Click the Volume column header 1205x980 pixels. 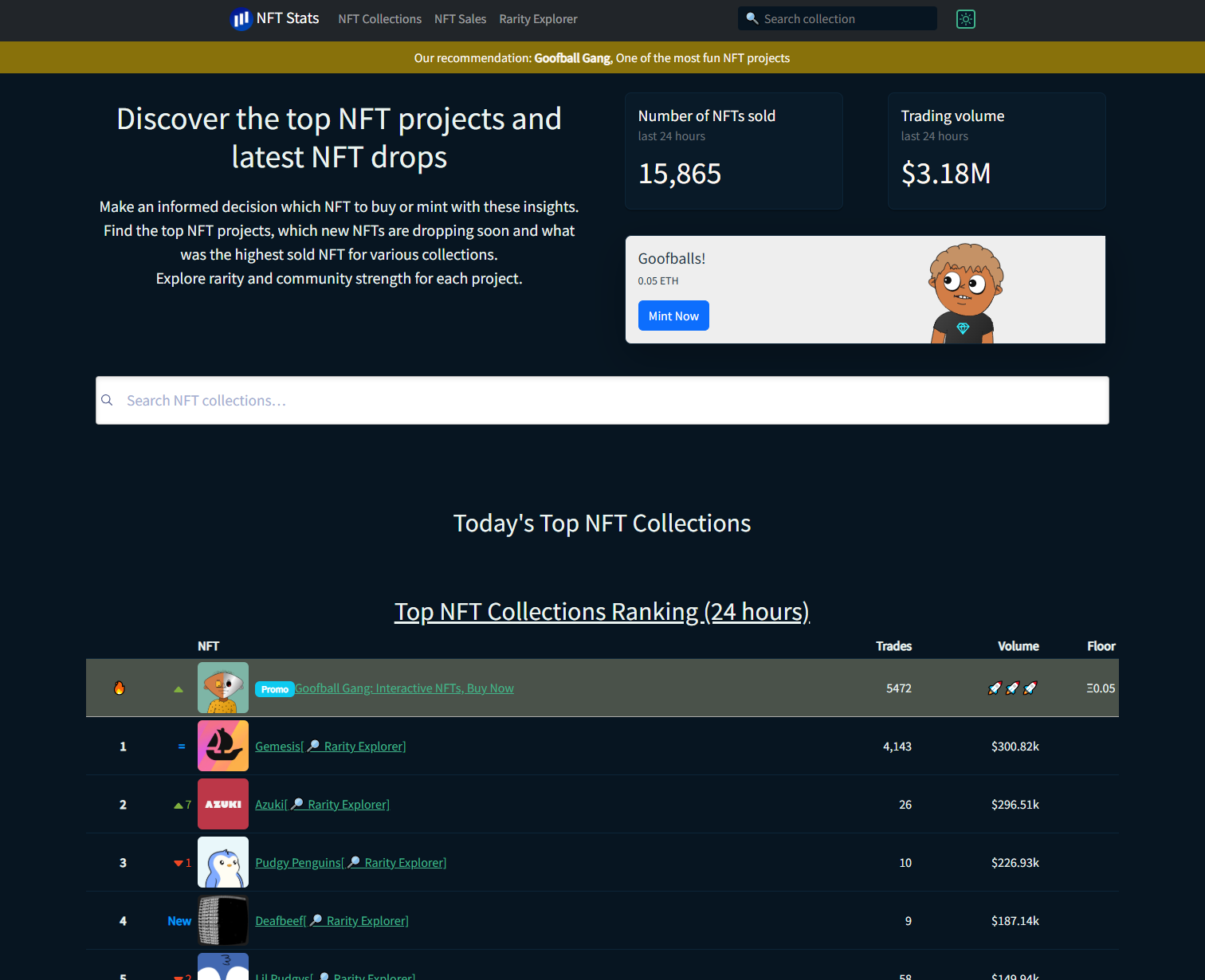click(x=1019, y=646)
